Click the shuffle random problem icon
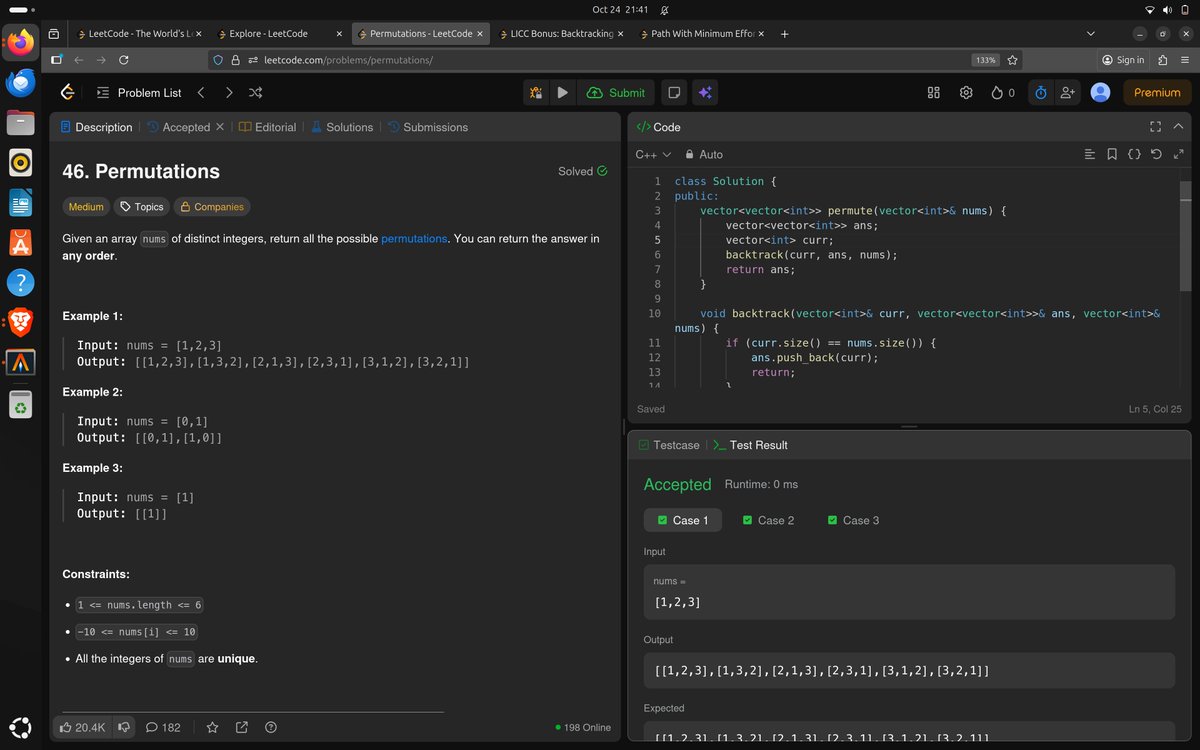 click(x=255, y=93)
